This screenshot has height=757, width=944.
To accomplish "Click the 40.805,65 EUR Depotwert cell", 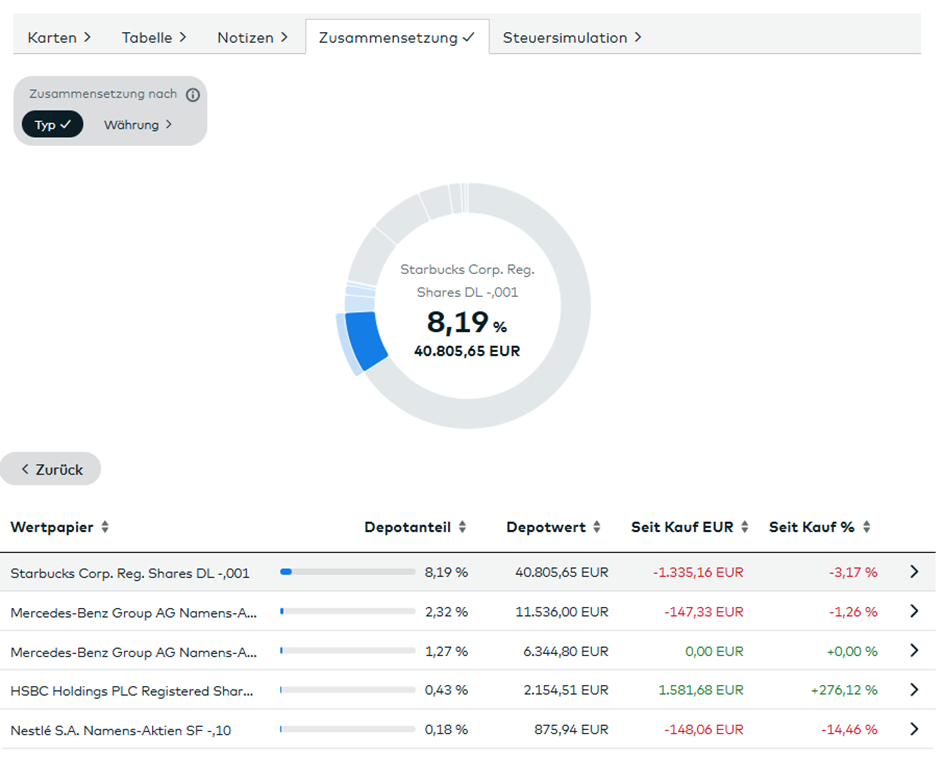I will click(x=562, y=572).
